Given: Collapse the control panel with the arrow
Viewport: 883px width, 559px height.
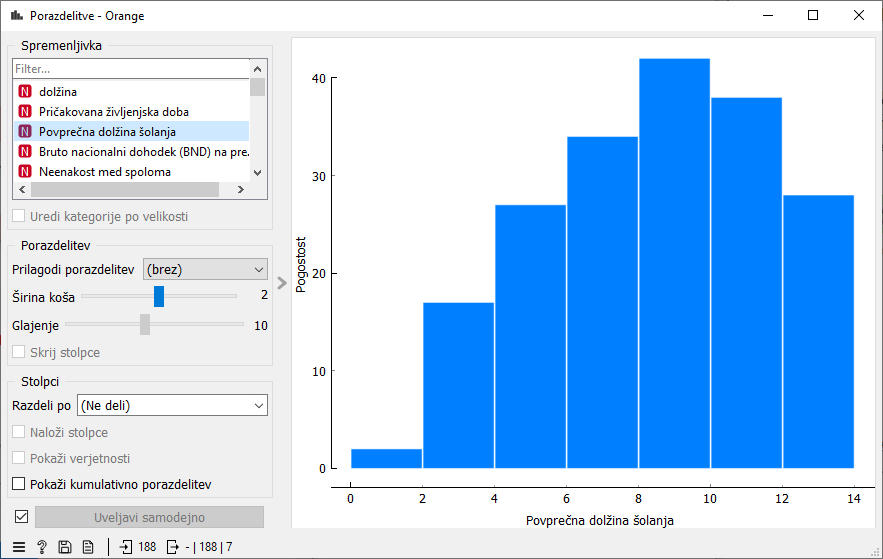Looking at the screenshot, I should 282,283.
